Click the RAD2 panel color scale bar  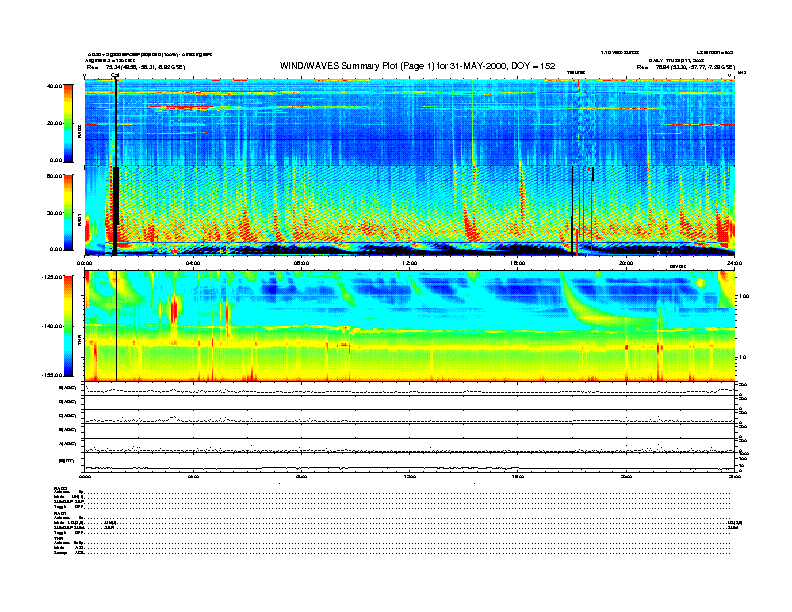(68, 123)
